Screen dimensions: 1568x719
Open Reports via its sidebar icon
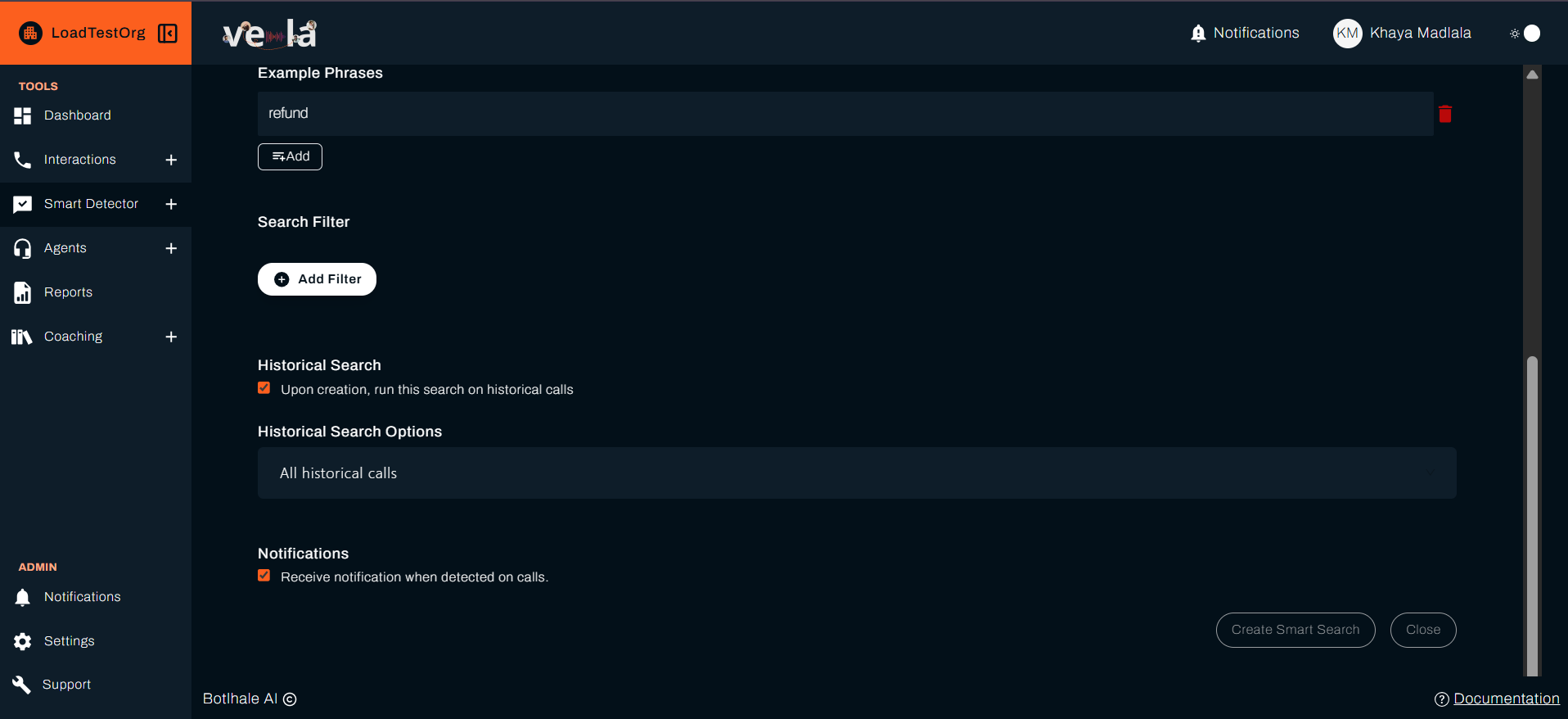[x=23, y=292]
